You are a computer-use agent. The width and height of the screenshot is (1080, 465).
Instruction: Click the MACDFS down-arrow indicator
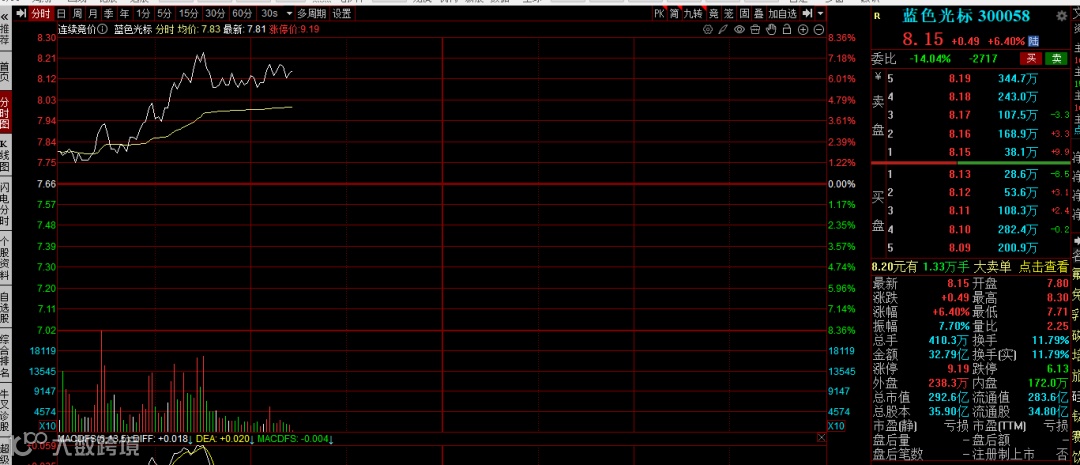click(331, 438)
